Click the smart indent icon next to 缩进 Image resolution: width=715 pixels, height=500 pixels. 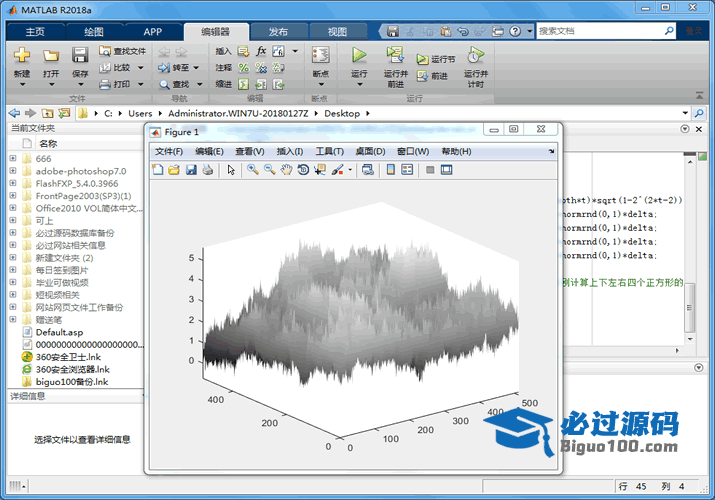tap(244, 84)
